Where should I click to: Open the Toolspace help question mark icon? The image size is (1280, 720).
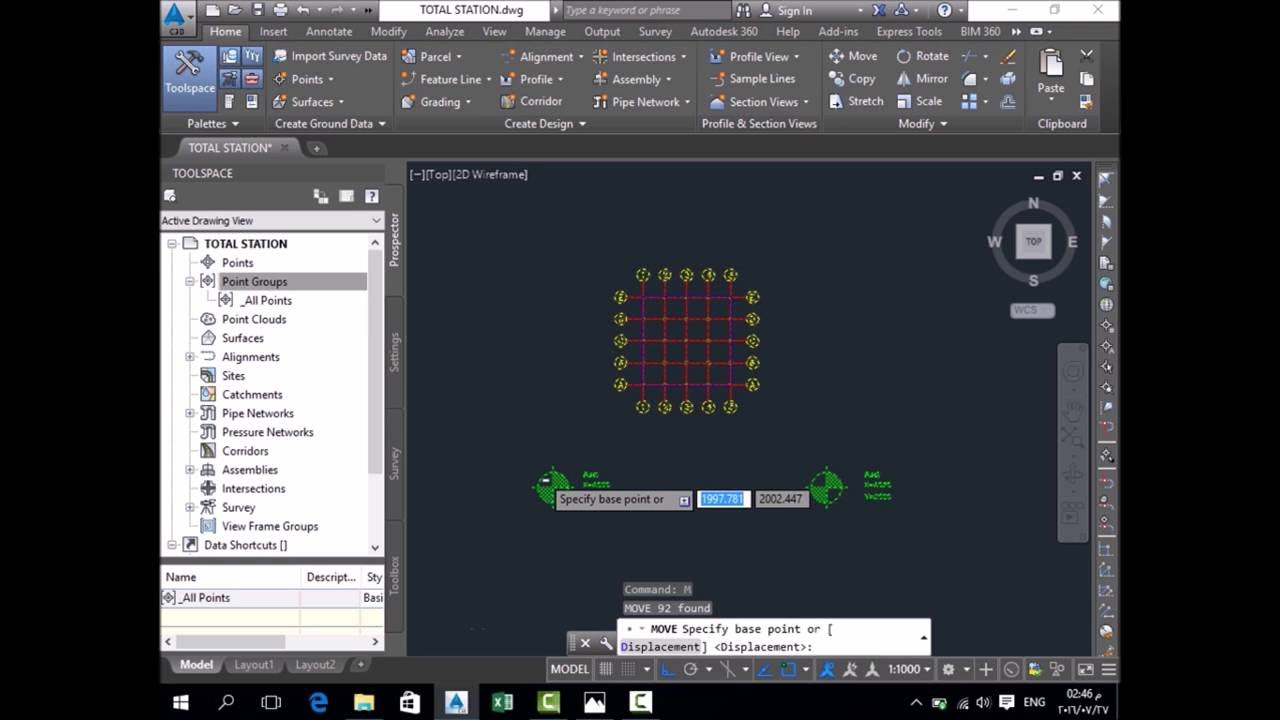coord(371,196)
